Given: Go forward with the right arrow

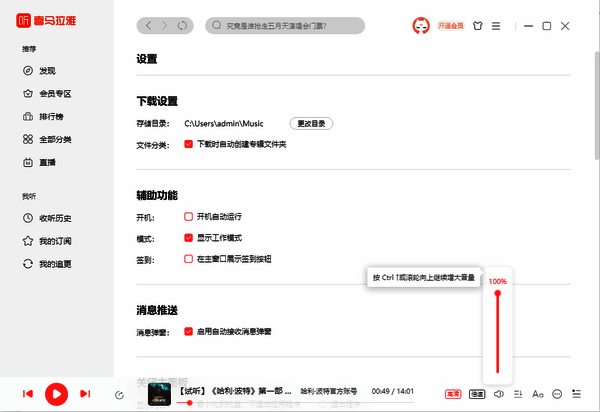Looking at the screenshot, I should click(165, 26).
